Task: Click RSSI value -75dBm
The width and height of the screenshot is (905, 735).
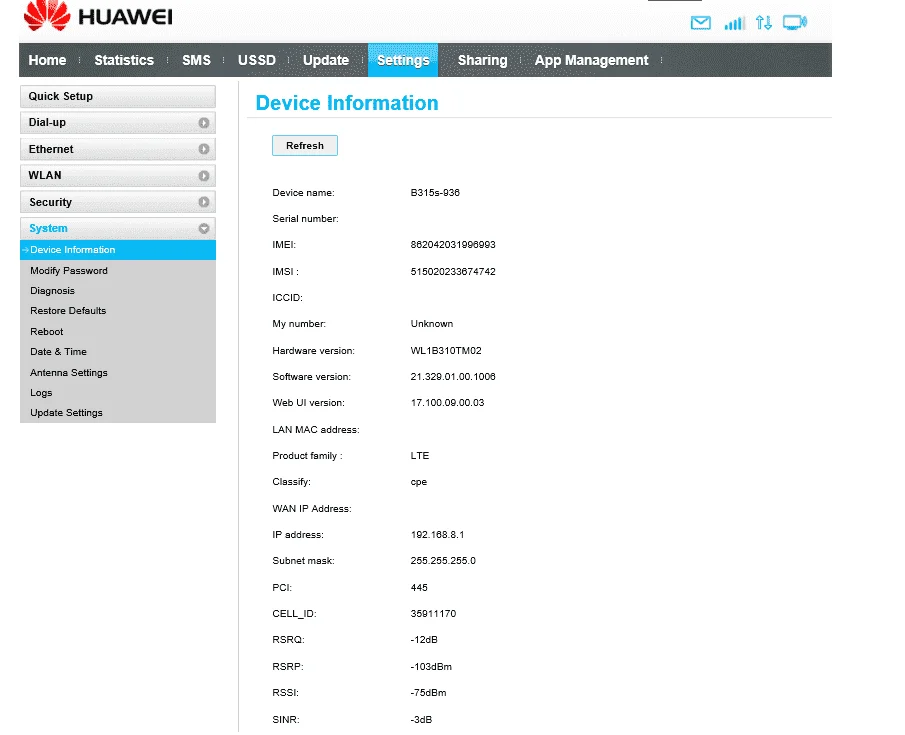Action: (x=428, y=693)
